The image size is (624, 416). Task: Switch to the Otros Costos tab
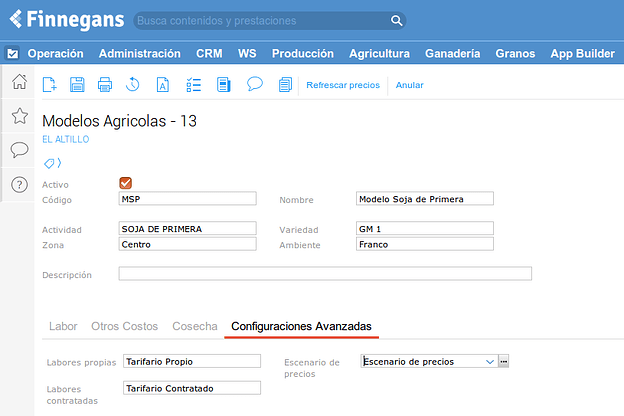click(x=125, y=326)
